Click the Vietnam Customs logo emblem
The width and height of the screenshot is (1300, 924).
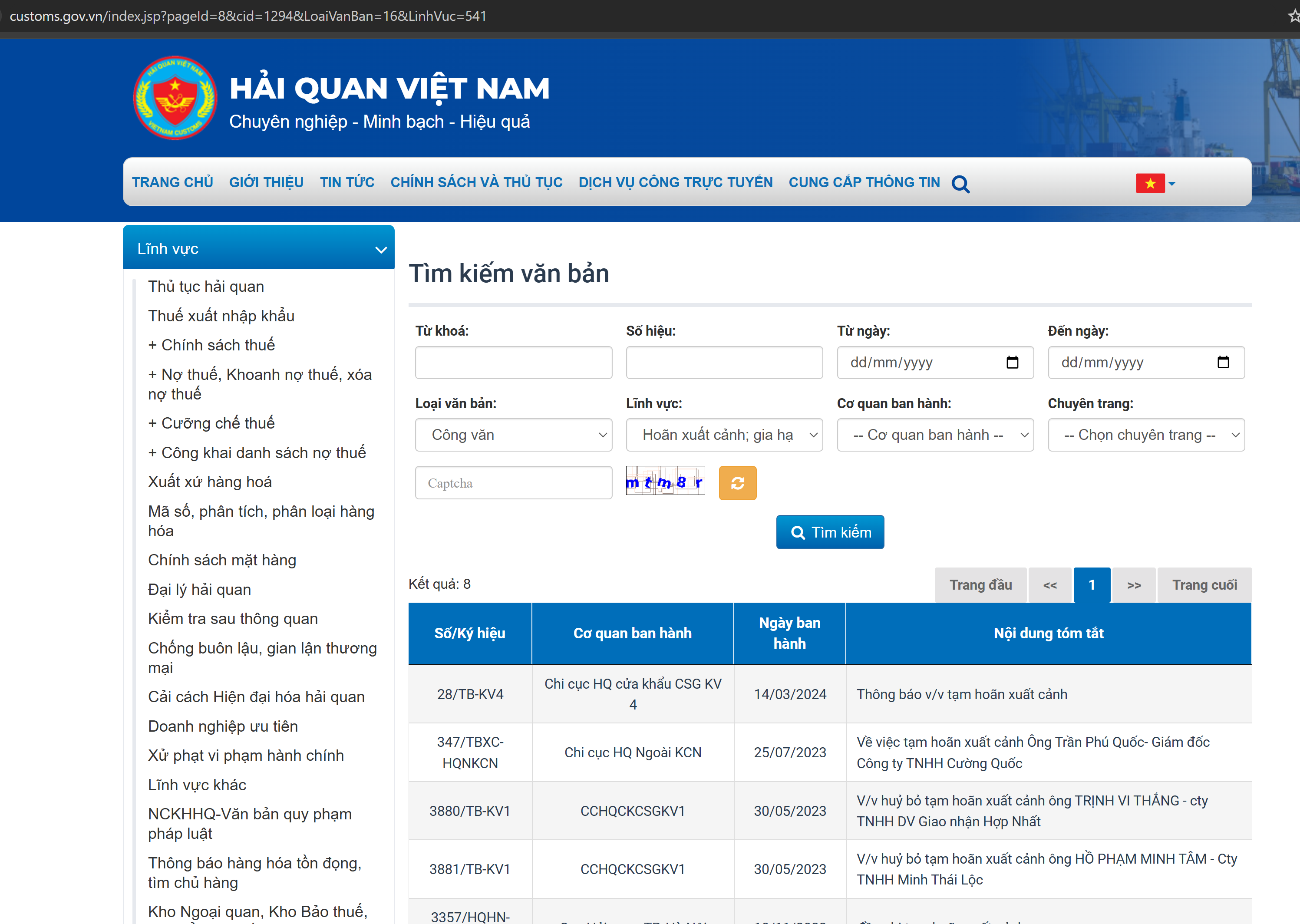pyautogui.click(x=175, y=98)
